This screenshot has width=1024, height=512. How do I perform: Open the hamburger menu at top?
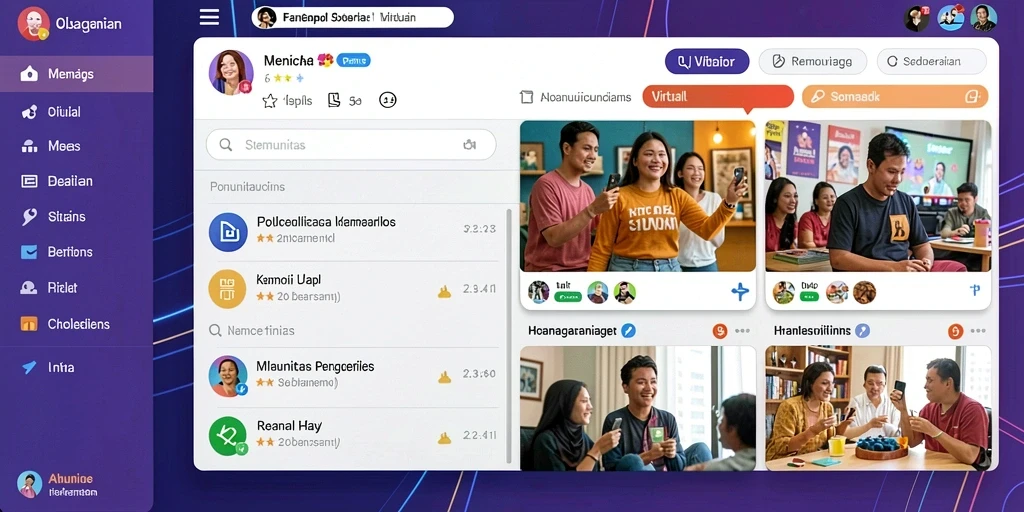209,18
